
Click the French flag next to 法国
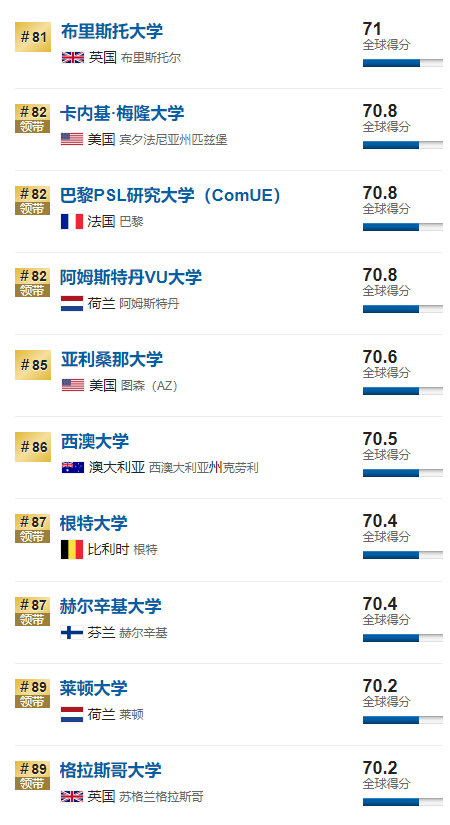click(x=72, y=222)
